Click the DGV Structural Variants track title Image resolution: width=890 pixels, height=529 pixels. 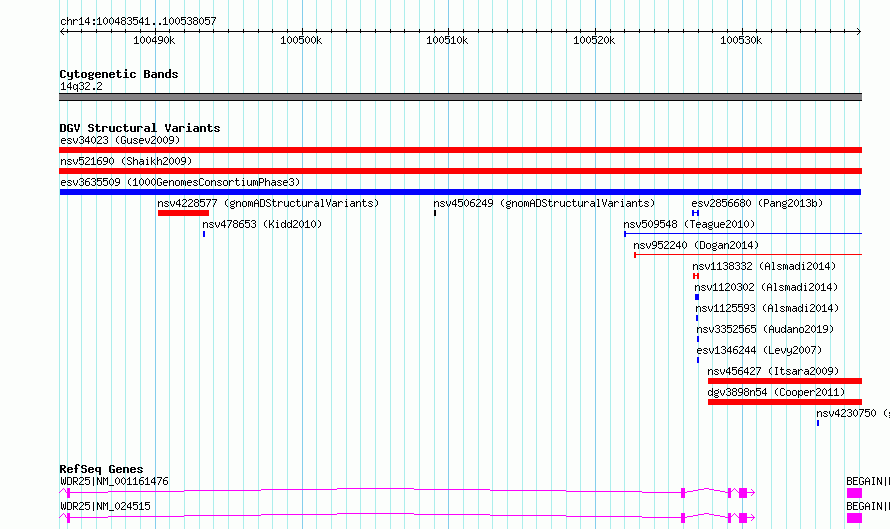coord(140,128)
